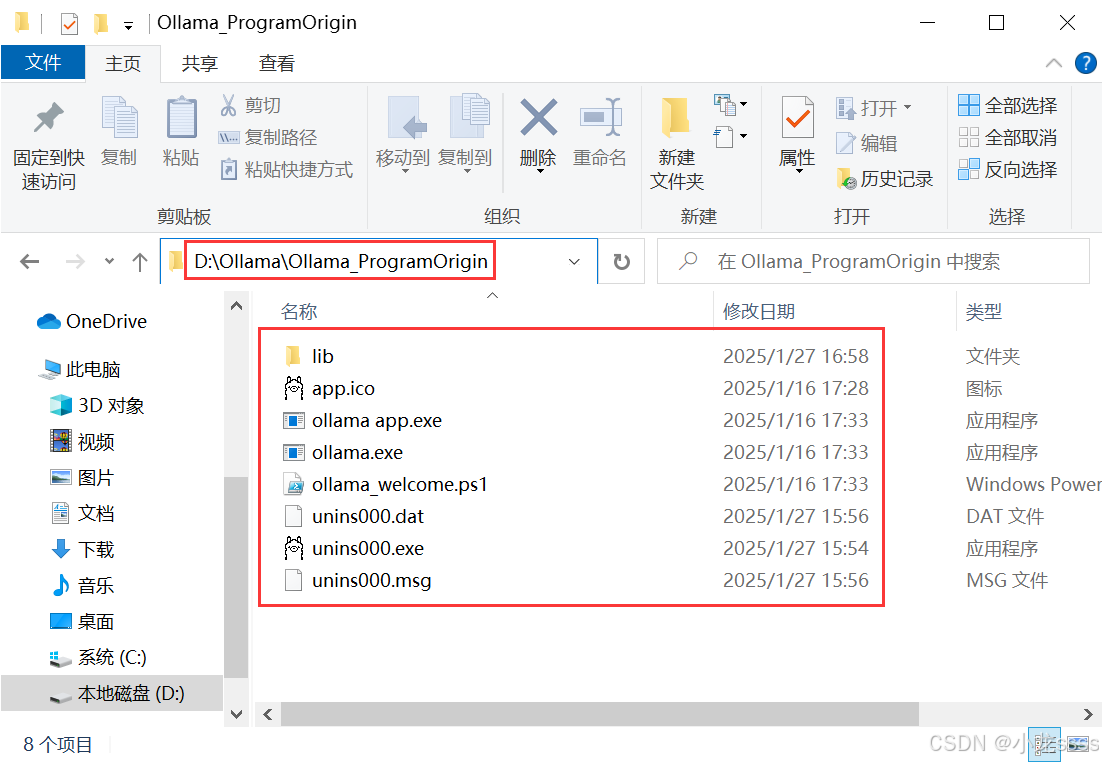Open the recent locations chevron
This screenshot has width=1103, height=763.
pos(109,262)
